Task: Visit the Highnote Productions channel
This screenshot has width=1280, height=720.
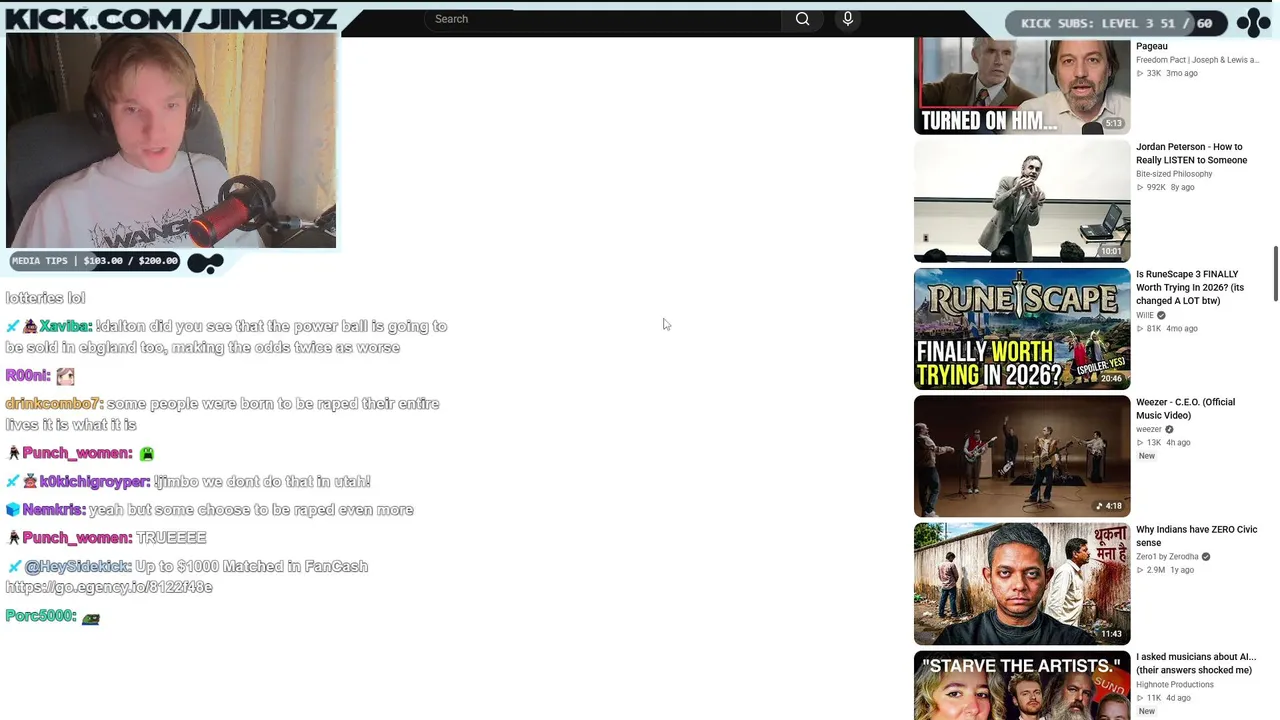Action: pos(1175,685)
